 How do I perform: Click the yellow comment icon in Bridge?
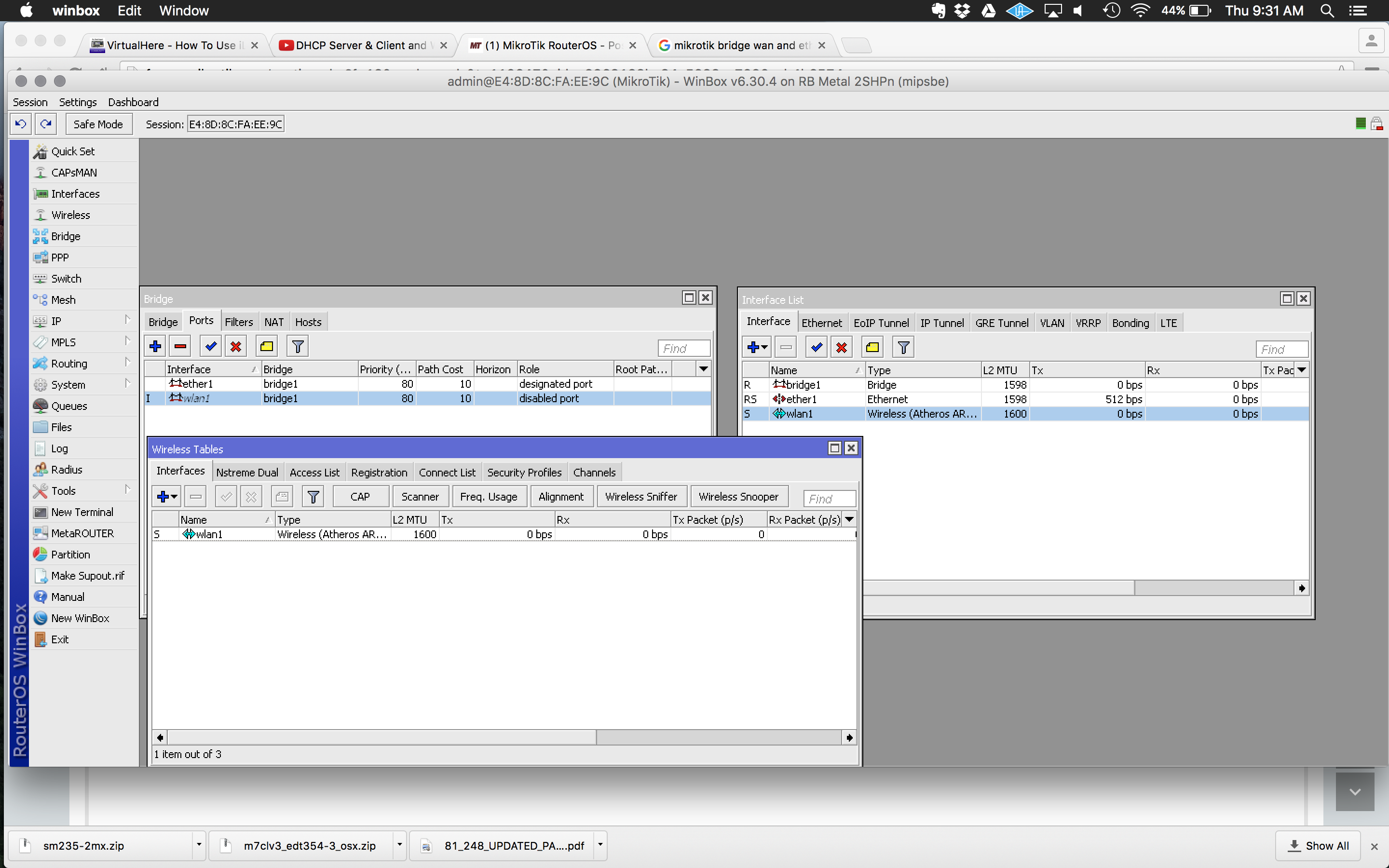[x=267, y=346]
